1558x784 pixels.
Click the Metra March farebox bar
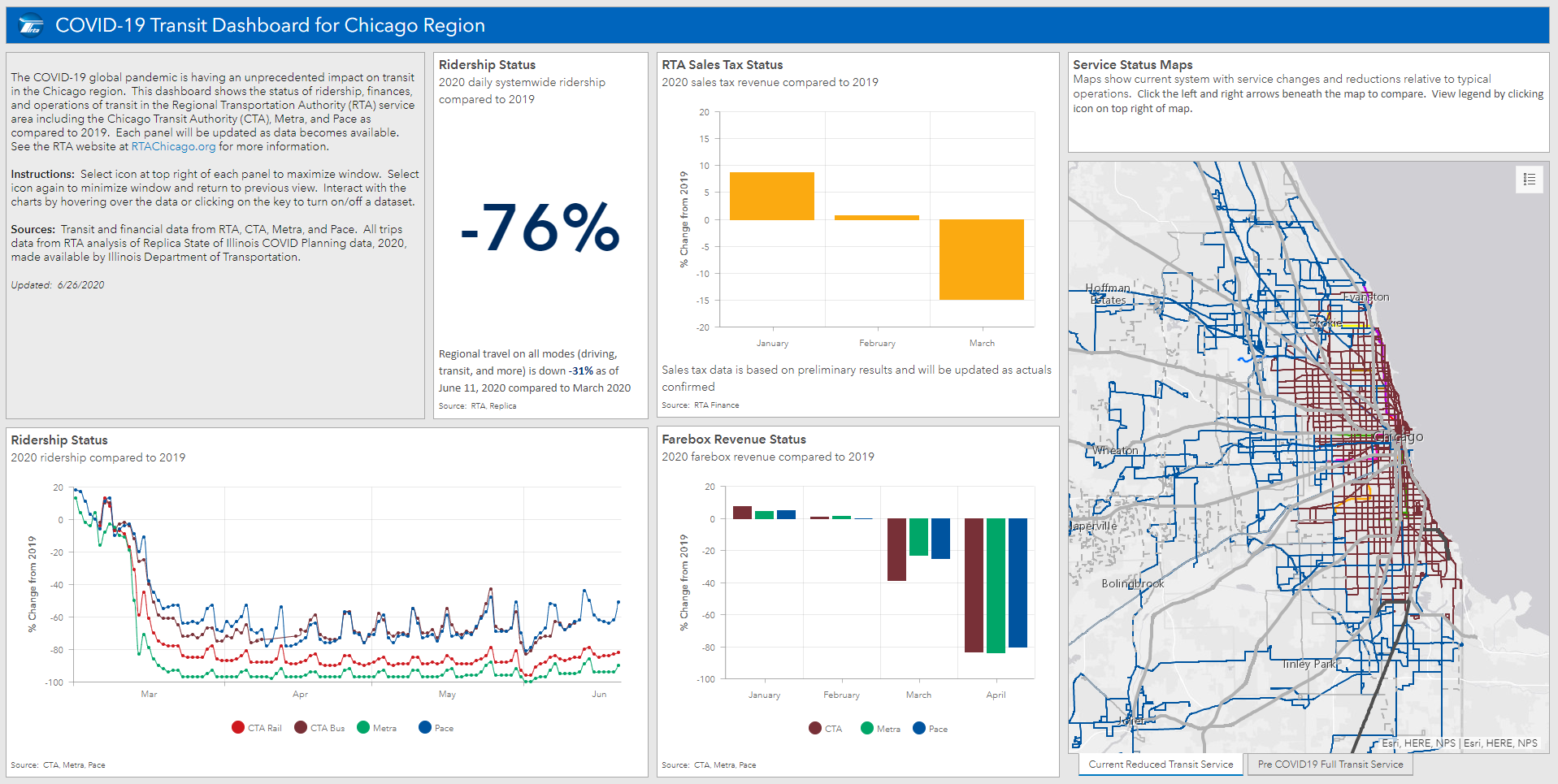pyautogui.click(x=918, y=537)
